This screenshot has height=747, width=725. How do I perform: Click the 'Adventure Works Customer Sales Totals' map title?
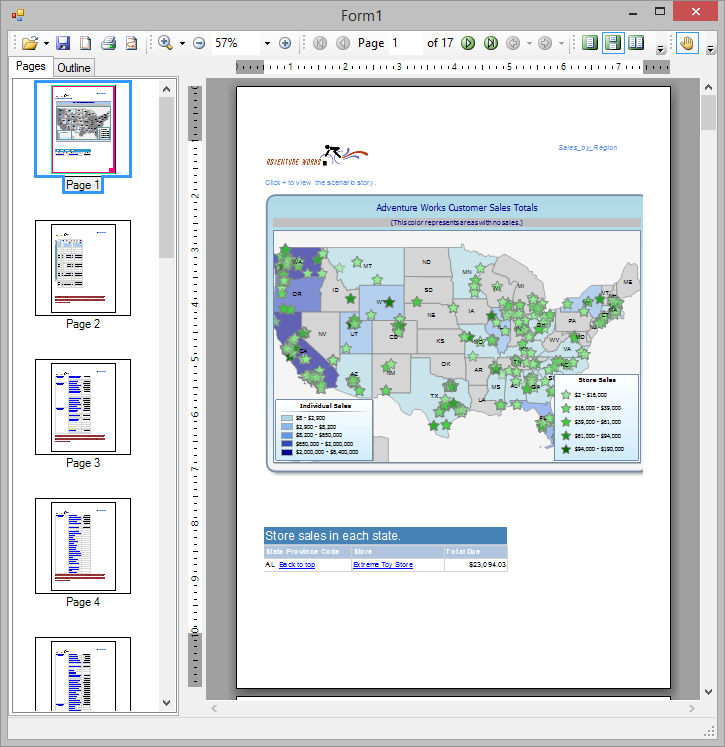click(457, 208)
